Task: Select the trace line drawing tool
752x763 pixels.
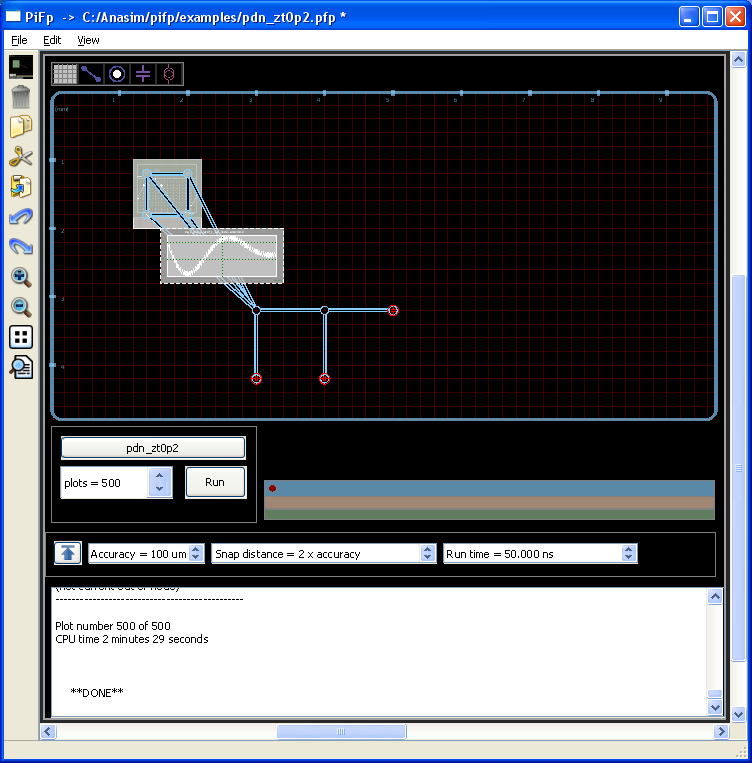Action: tap(91, 74)
